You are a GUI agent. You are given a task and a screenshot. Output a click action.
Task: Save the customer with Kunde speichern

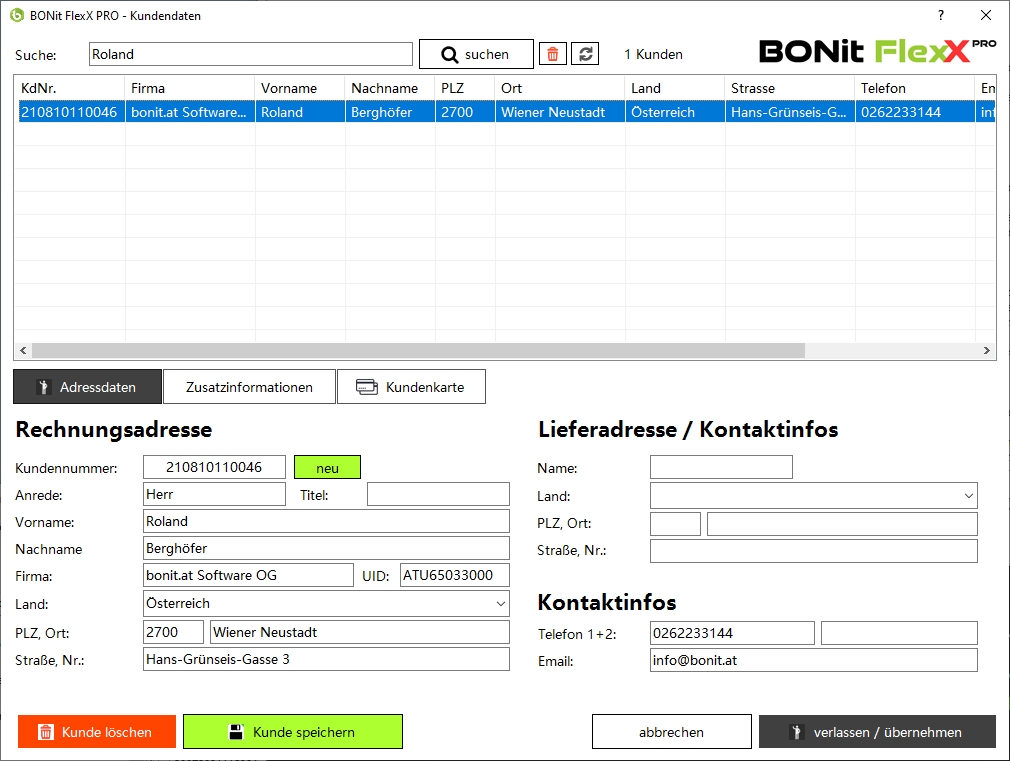(x=292, y=732)
